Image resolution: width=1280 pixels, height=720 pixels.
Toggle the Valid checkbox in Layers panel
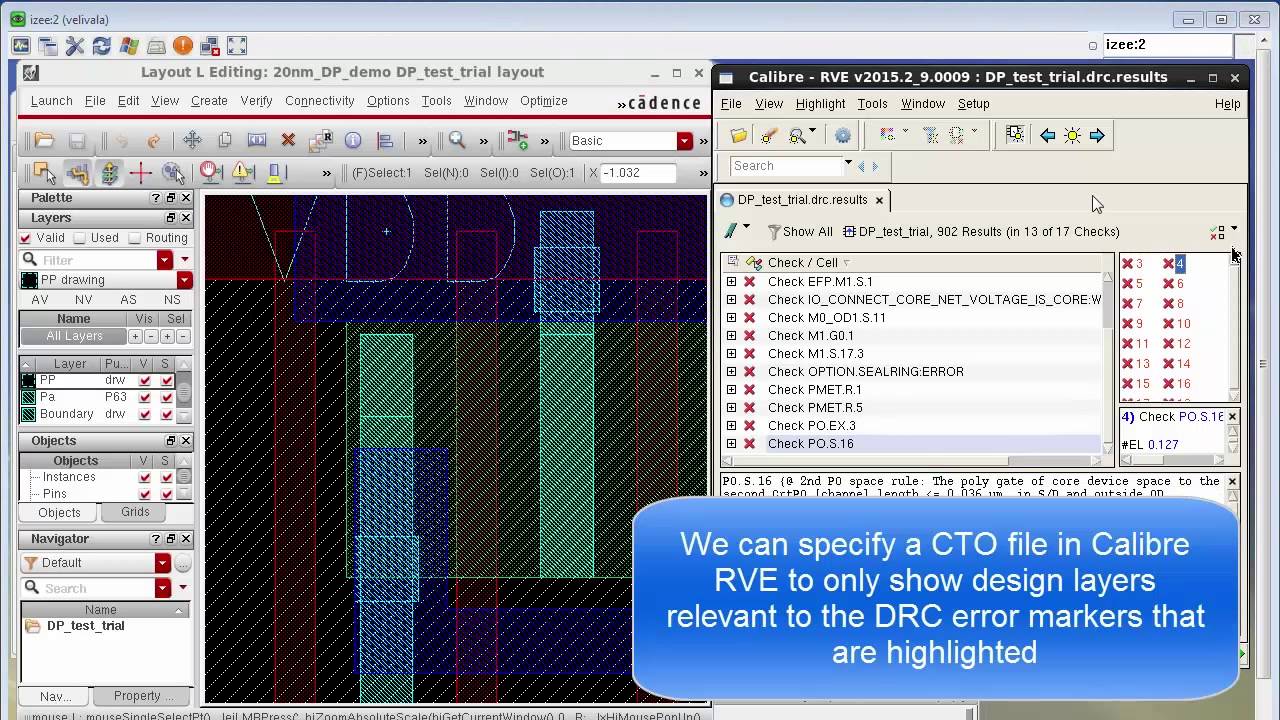[x=26, y=238]
